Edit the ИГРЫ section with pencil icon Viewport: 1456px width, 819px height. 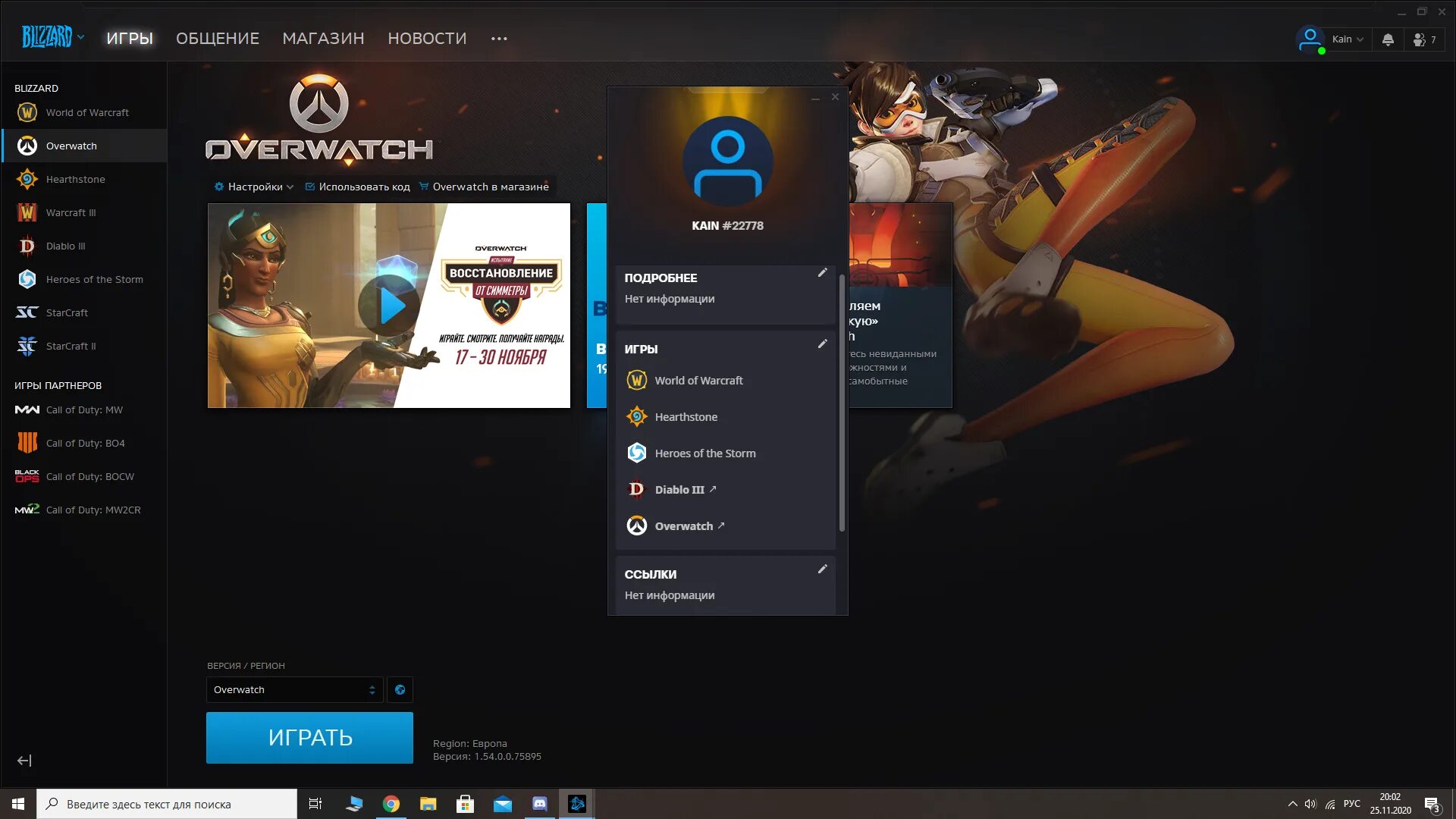pyautogui.click(x=822, y=344)
